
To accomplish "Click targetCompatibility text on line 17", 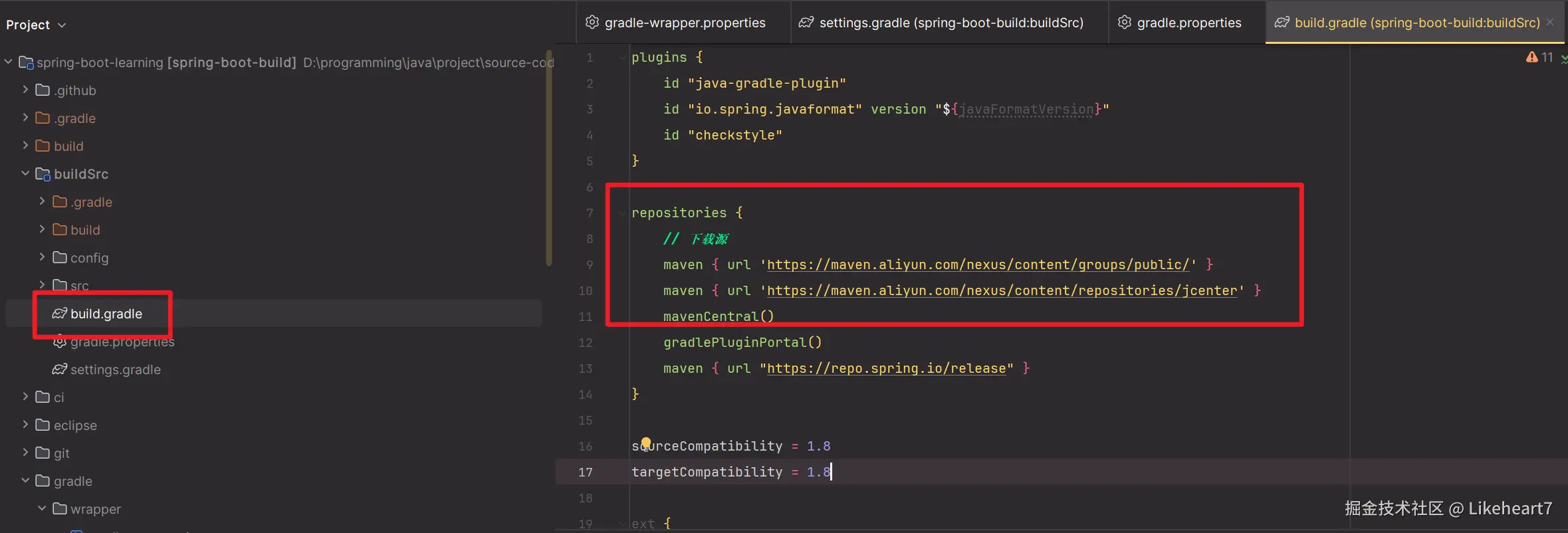I will coord(707,472).
